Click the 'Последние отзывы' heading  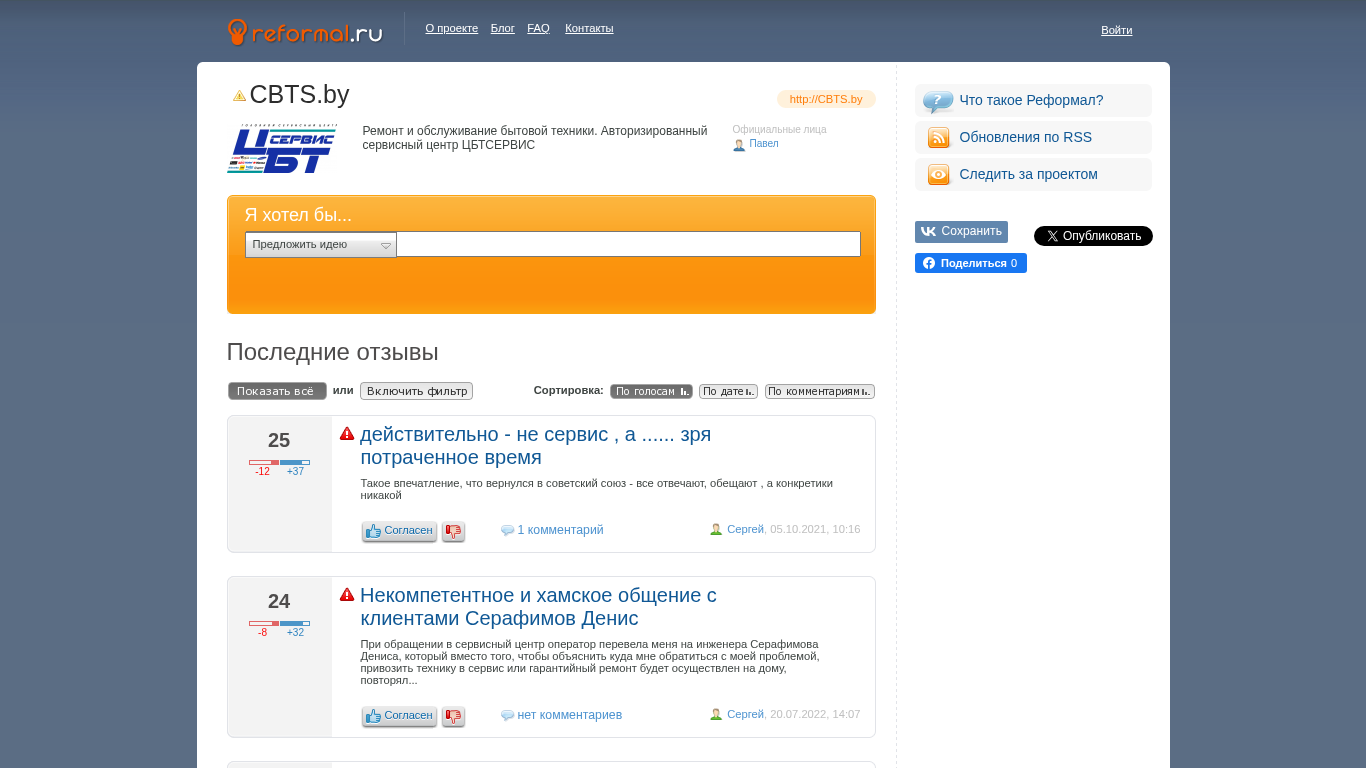pos(333,352)
